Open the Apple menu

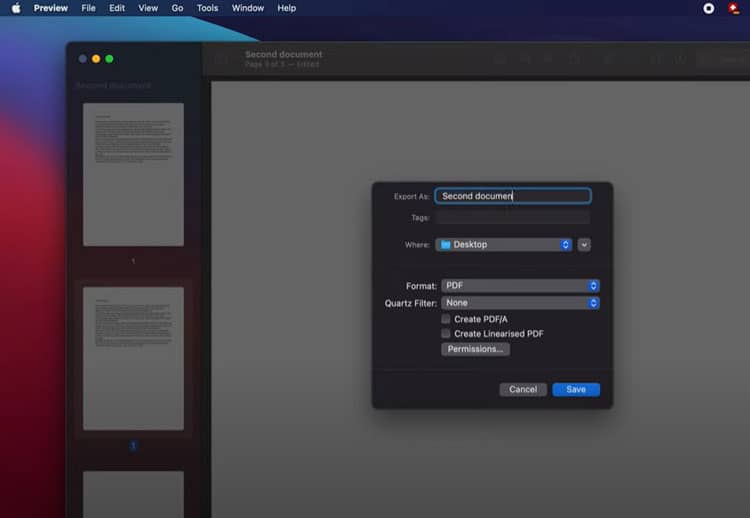tap(16, 8)
